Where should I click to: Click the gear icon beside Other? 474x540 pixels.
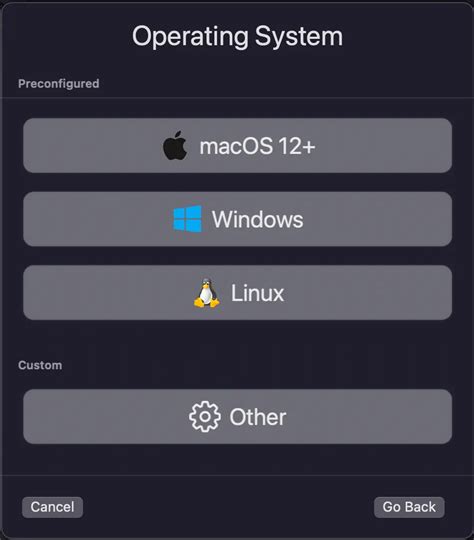[x=205, y=416]
